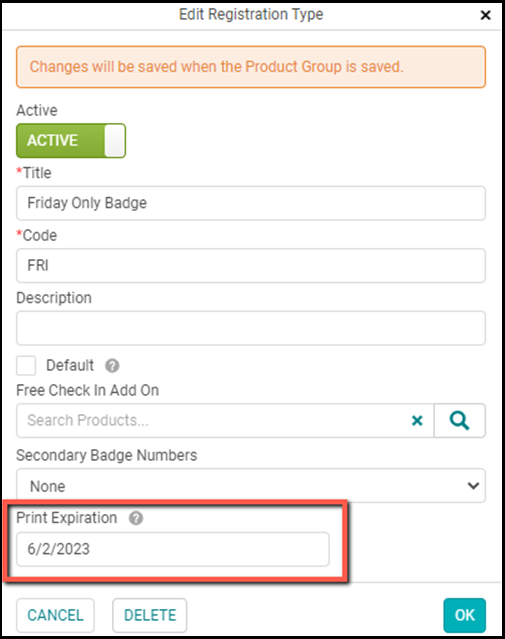Click the empty Description field
The width and height of the screenshot is (505, 639).
click(251, 328)
